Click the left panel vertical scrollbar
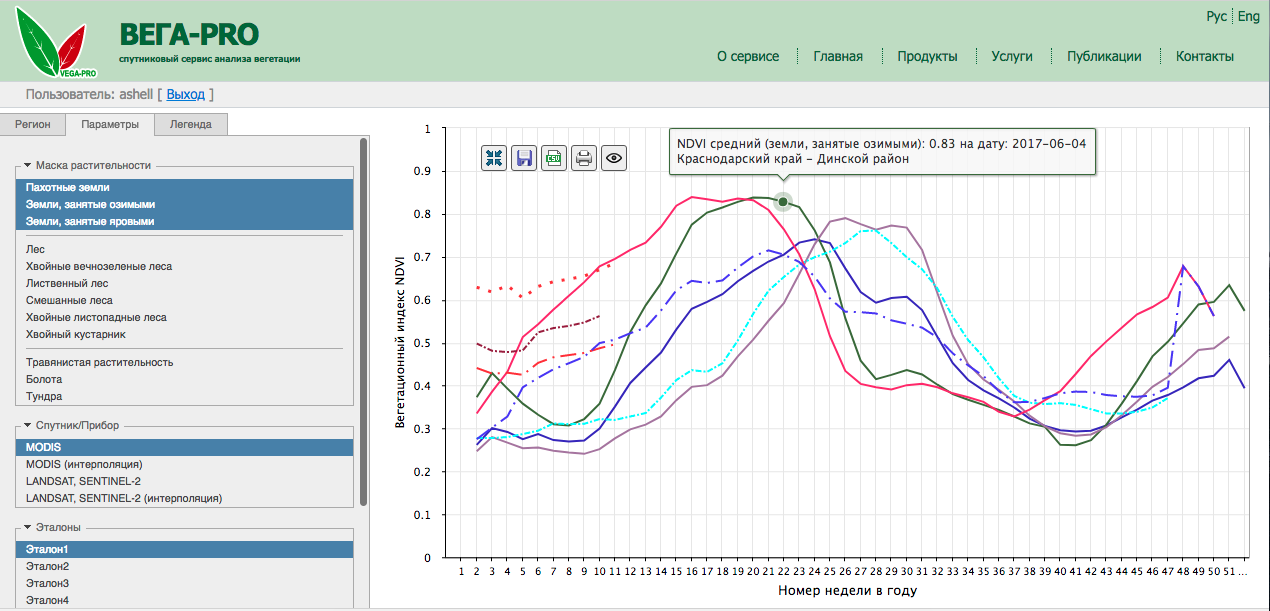Image resolution: width=1270 pixels, height=611 pixels. click(x=364, y=320)
